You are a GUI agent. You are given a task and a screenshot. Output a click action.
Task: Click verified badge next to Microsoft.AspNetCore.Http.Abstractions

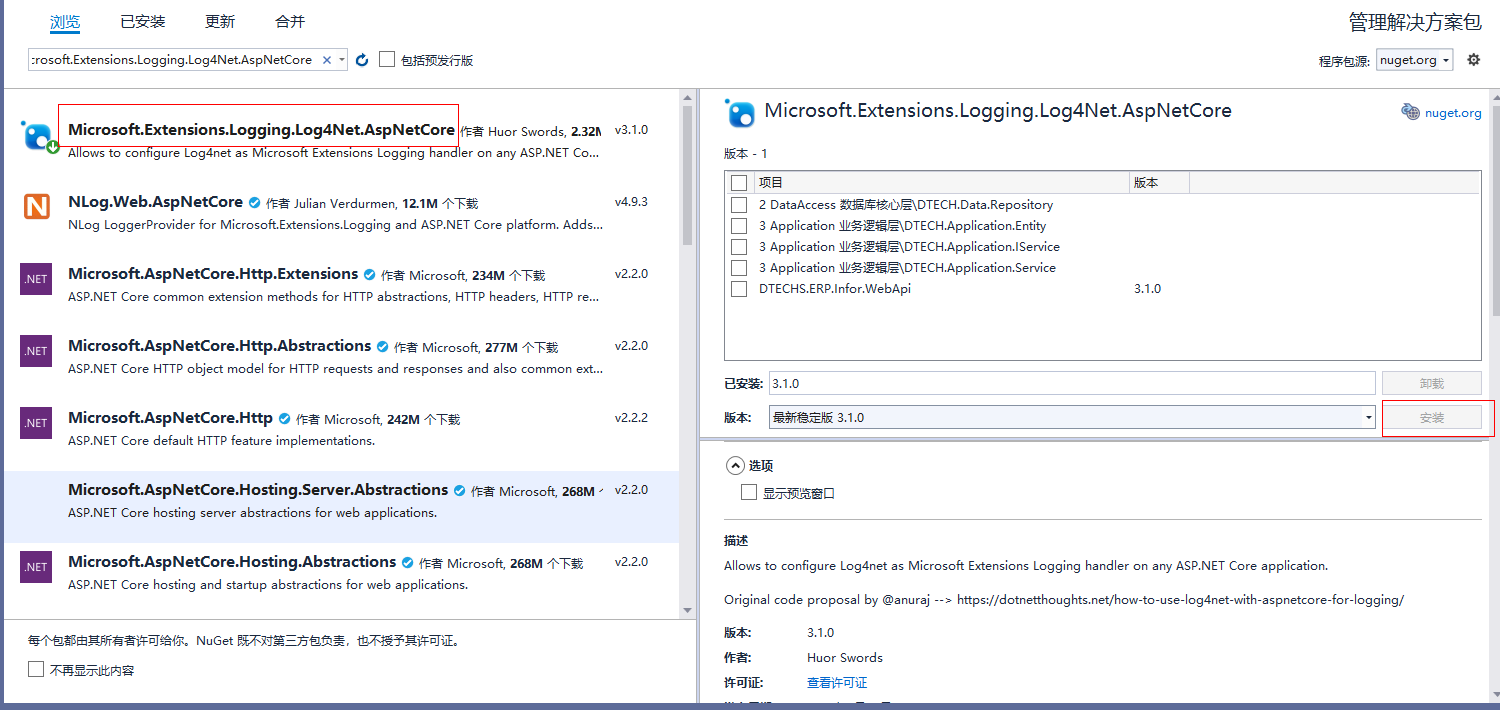point(382,347)
